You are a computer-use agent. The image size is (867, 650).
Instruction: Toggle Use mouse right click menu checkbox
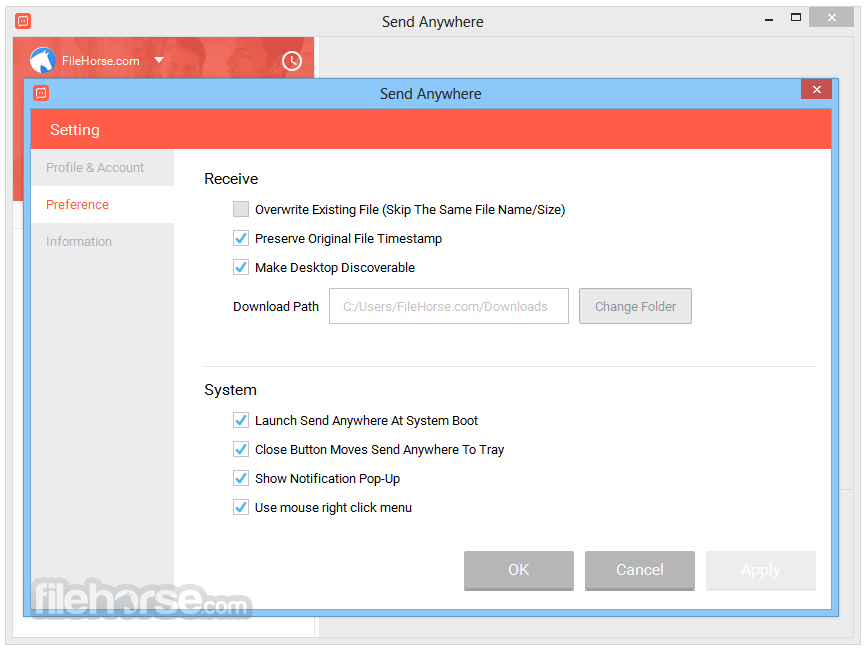[241, 507]
